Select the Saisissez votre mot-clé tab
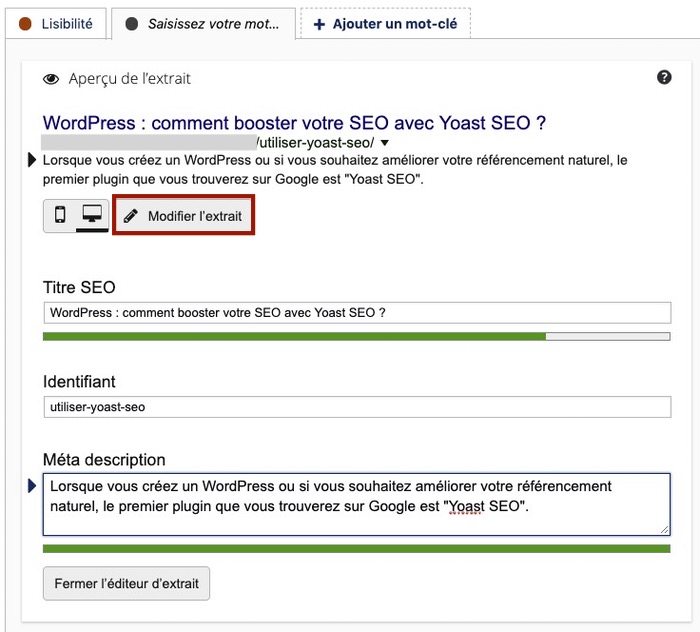 [x=206, y=23]
